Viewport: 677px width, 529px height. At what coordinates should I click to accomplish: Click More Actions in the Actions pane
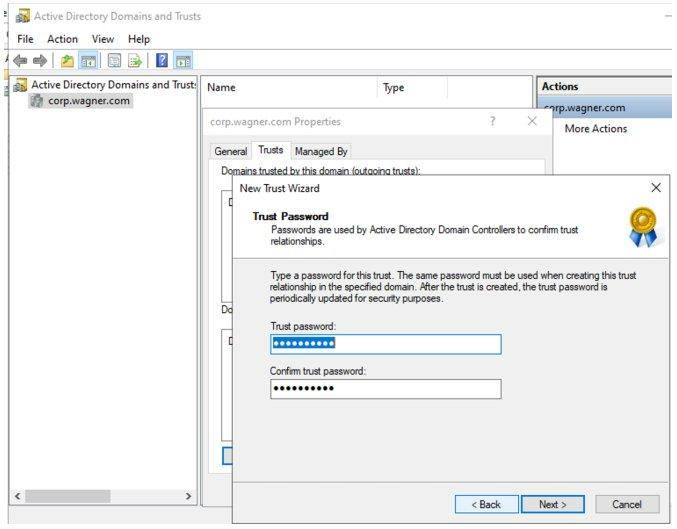[x=596, y=129]
